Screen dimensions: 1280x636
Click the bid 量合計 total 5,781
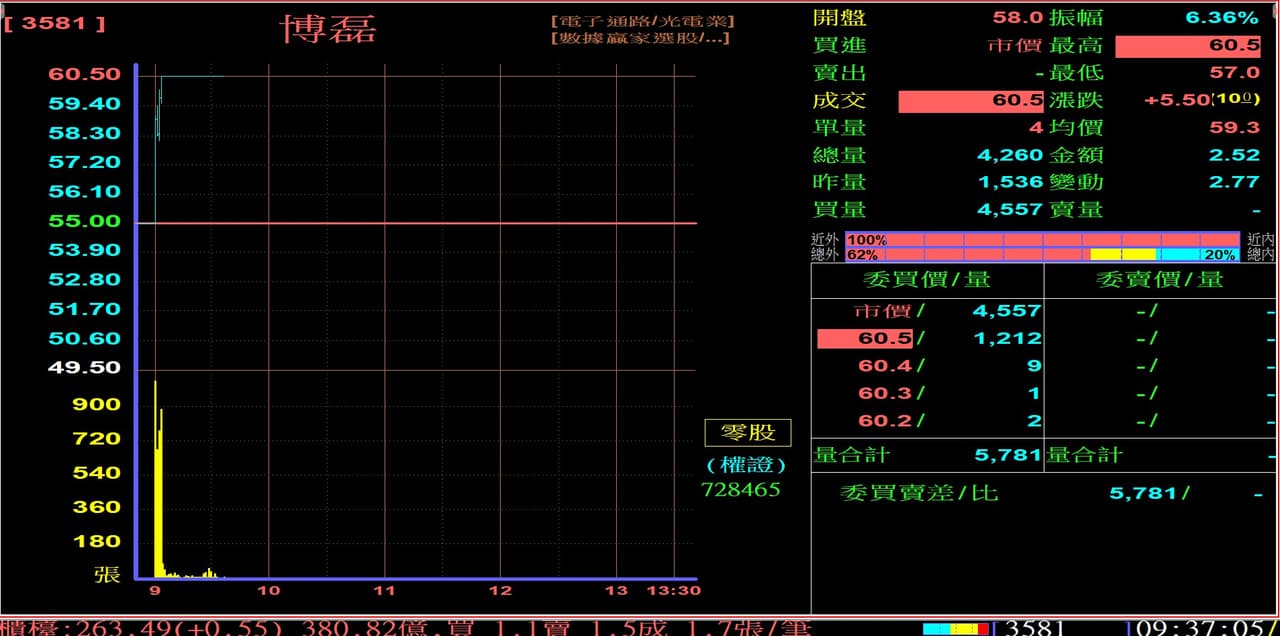coord(1008,455)
